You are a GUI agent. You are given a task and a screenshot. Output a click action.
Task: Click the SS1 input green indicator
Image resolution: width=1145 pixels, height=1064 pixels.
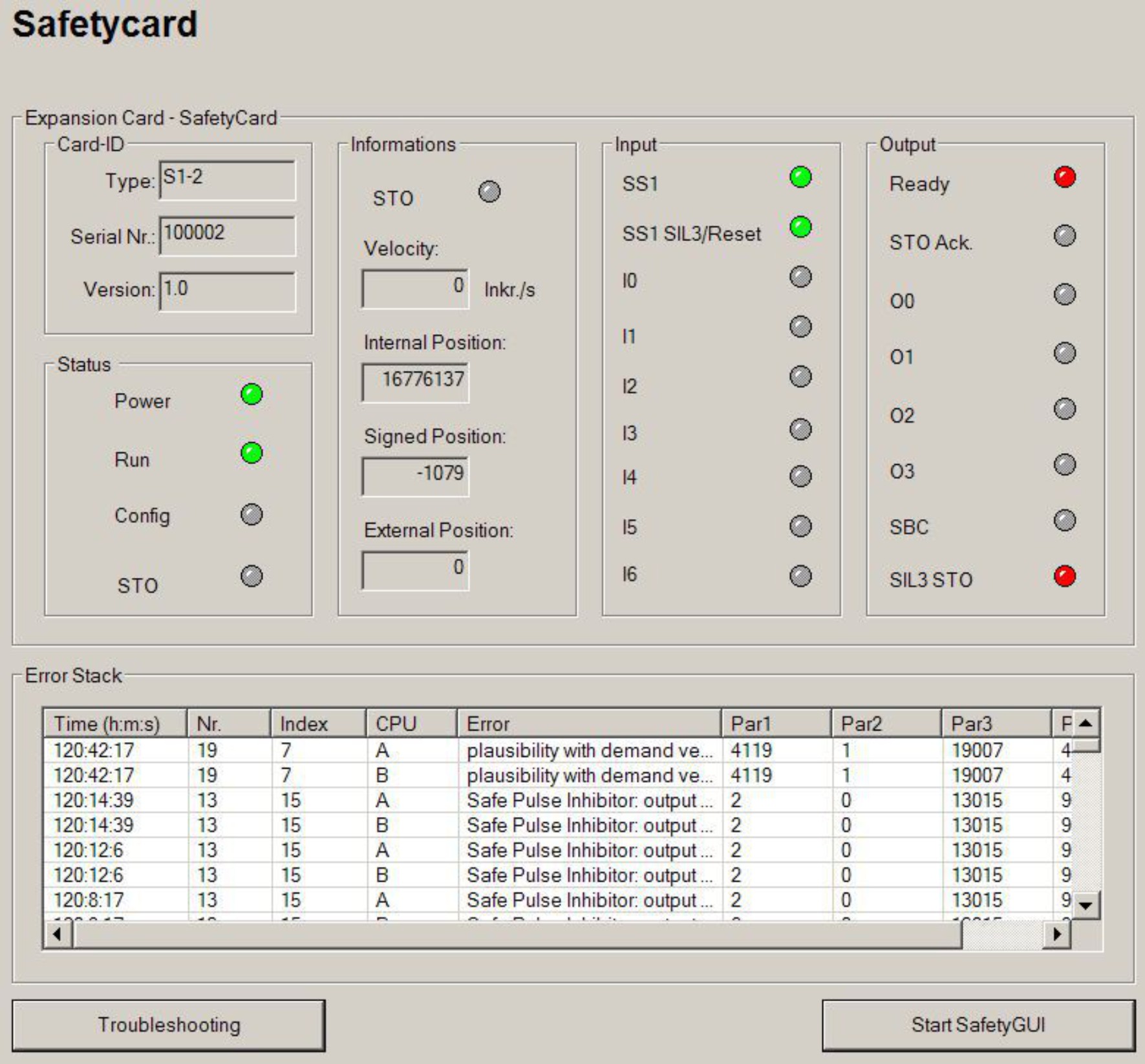pyautogui.click(x=800, y=177)
